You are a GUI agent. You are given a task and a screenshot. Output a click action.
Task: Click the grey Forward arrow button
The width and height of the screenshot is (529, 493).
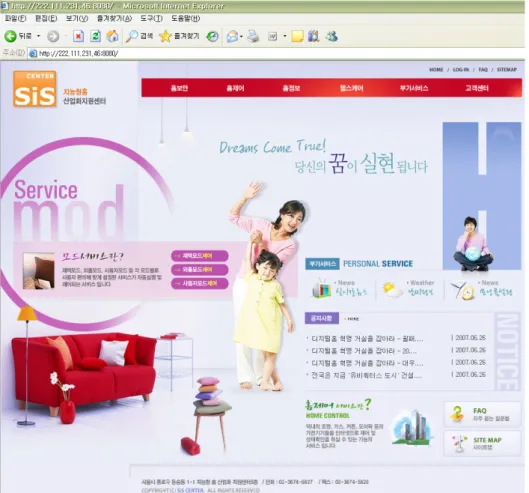click(x=53, y=36)
